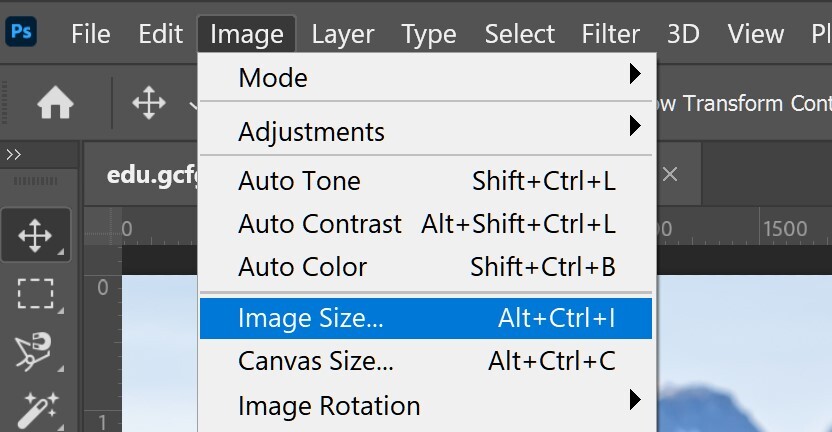The height and width of the screenshot is (432, 832).
Task: Open the Layer menu
Action: click(342, 34)
